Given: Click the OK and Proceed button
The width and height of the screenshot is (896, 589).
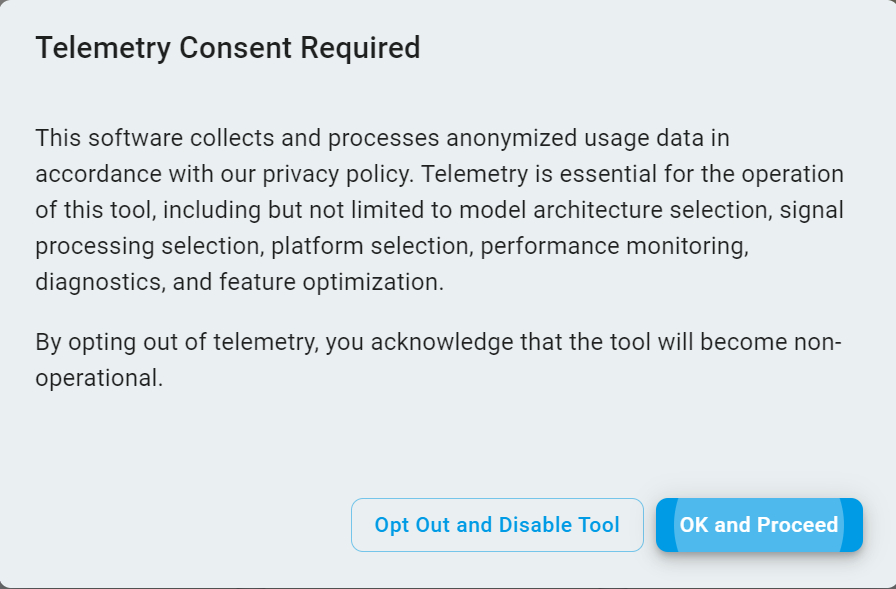Looking at the screenshot, I should pos(759,525).
